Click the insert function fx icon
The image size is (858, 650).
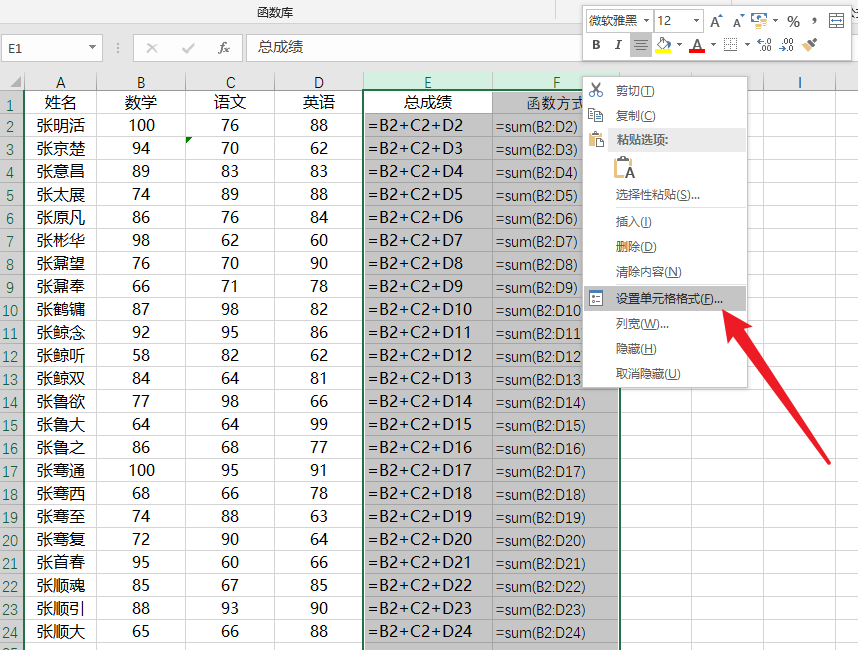[224, 47]
